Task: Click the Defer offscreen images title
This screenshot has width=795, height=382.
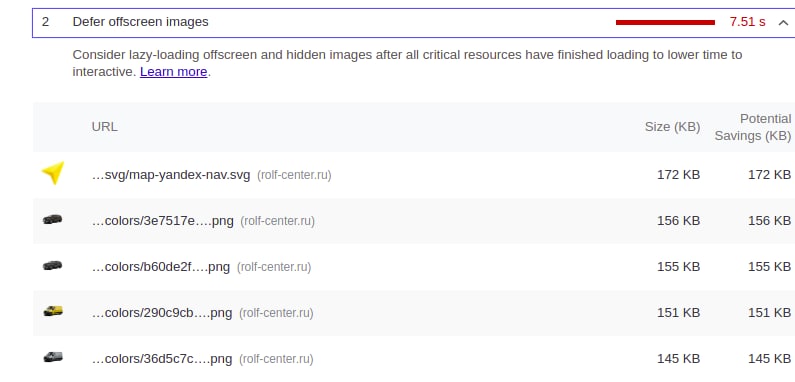Action: click(140, 22)
